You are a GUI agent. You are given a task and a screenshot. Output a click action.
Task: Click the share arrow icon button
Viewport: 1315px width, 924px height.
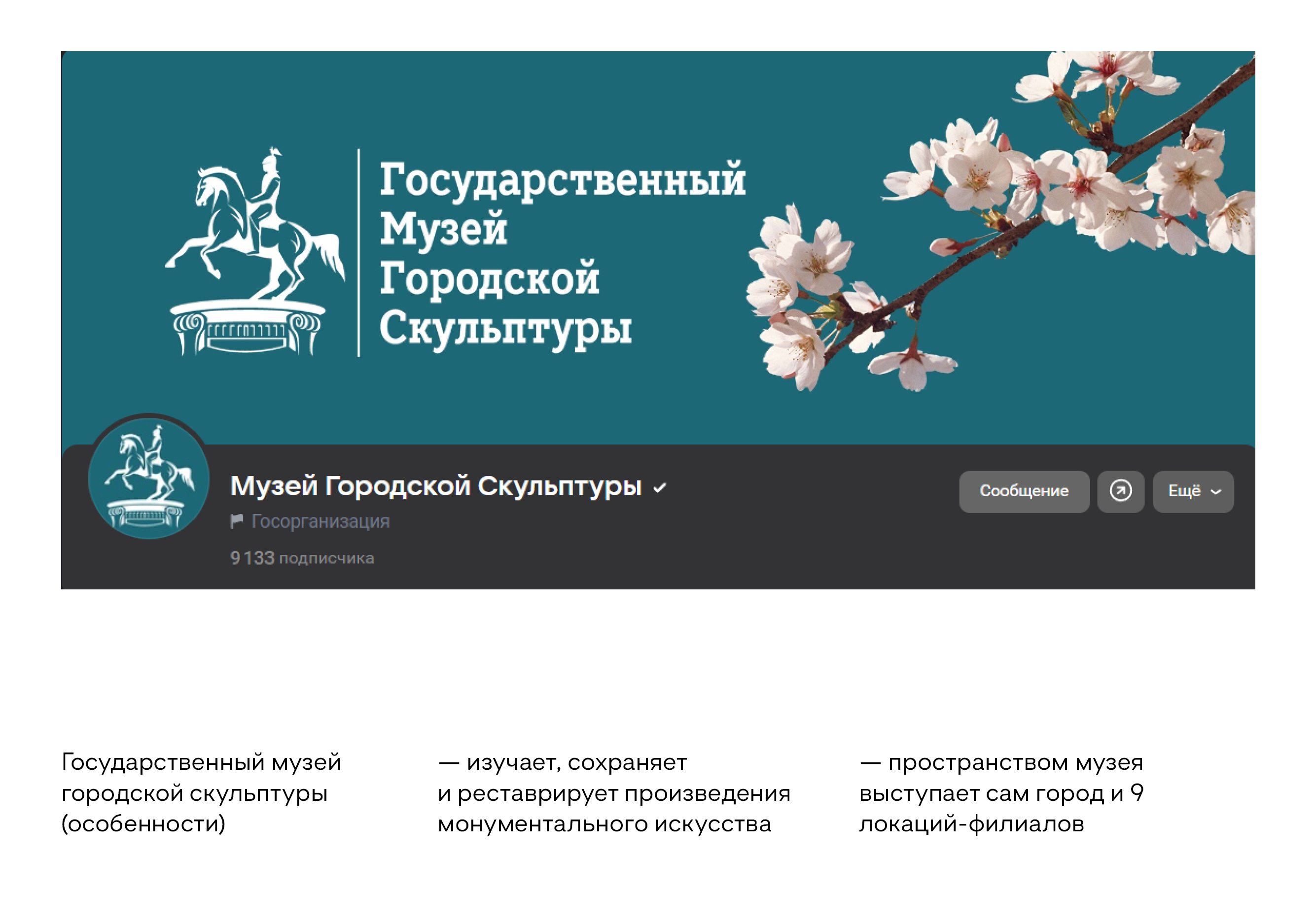[1120, 491]
